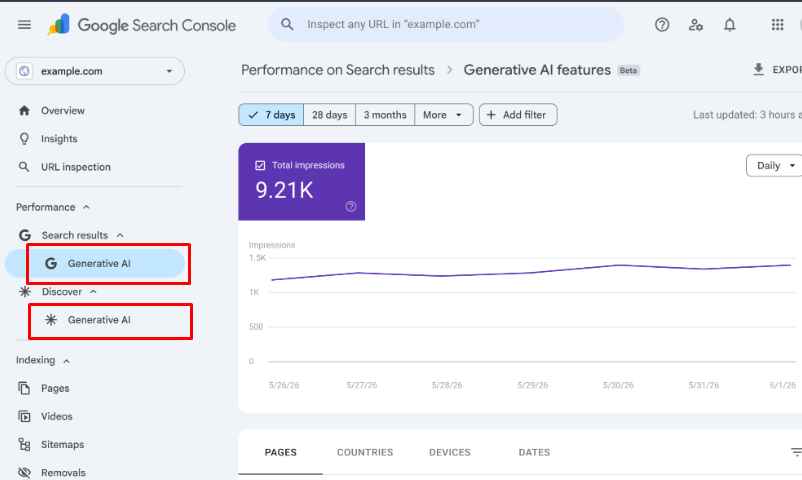The width and height of the screenshot is (802, 480).
Task: Click the Inspect any URL search field
Action: point(446,25)
